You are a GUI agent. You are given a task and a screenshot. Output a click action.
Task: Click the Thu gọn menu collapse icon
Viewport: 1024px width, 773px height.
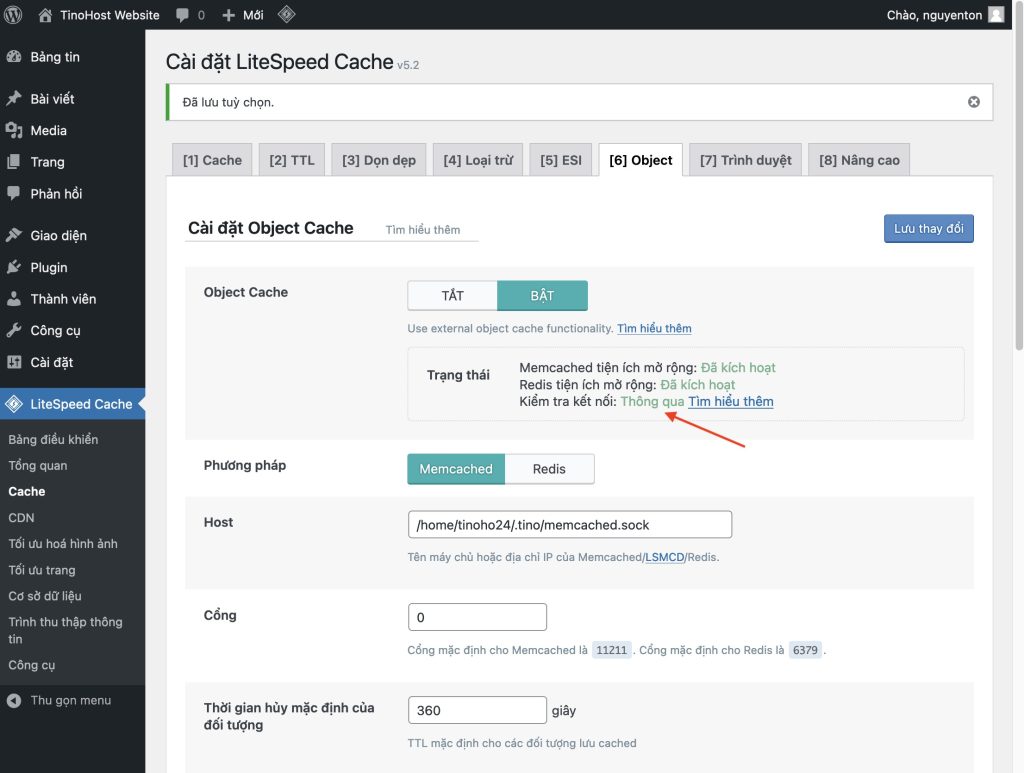(14, 701)
